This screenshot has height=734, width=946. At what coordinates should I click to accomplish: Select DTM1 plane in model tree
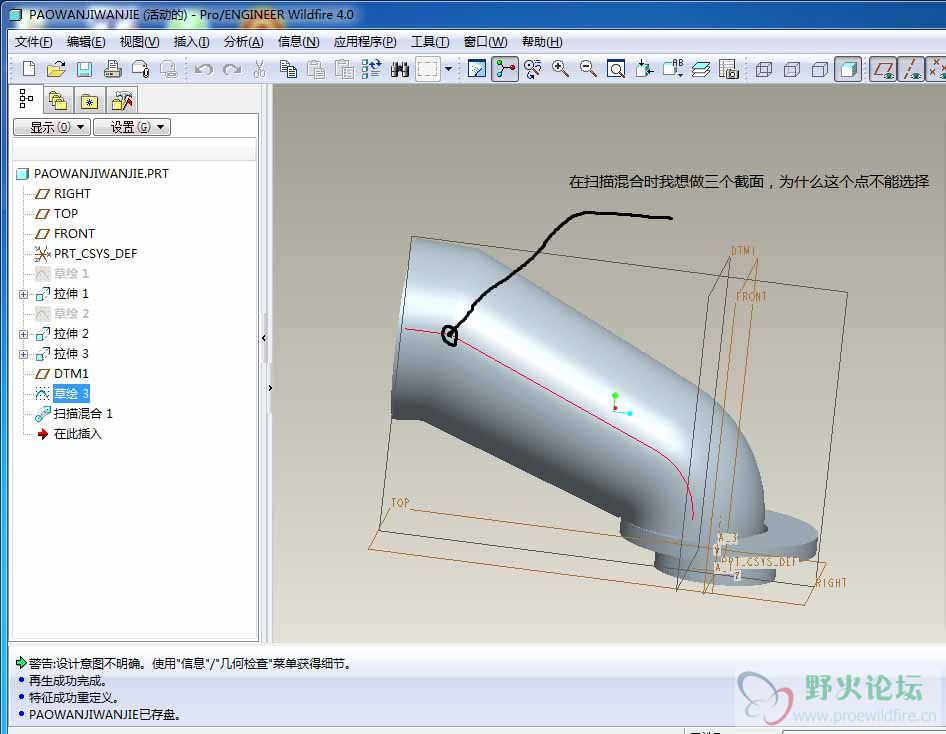pos(71,373)
